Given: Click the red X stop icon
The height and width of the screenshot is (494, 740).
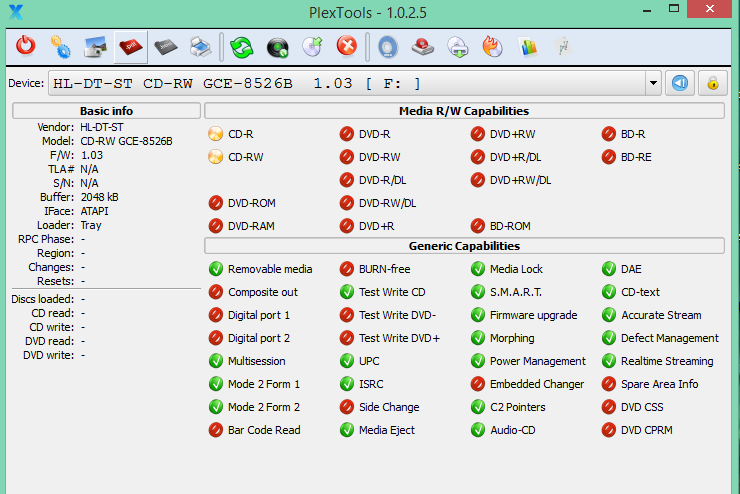Looking at the screenshot, I should click(x=347, y=47).
